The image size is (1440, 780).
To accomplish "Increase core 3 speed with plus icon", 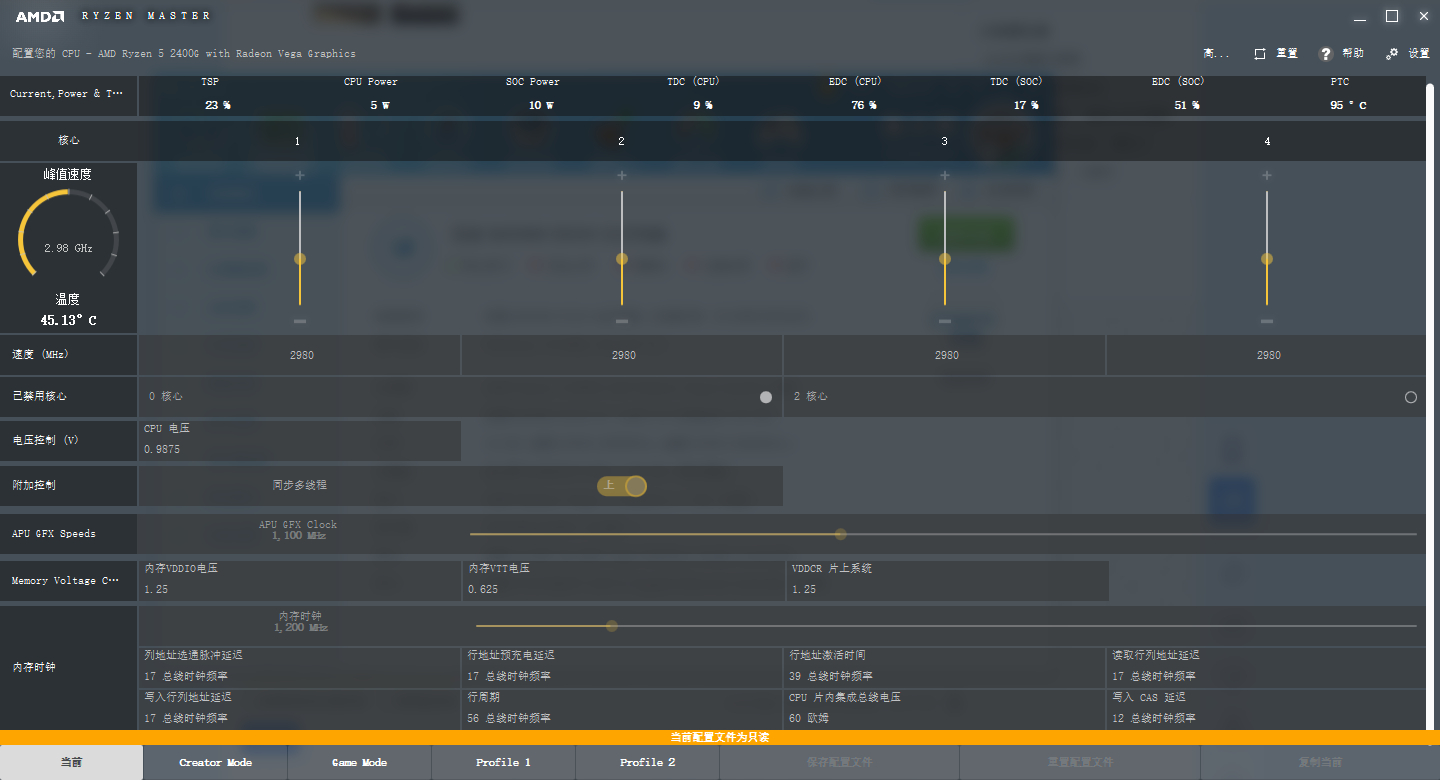I will pos(945,175).
